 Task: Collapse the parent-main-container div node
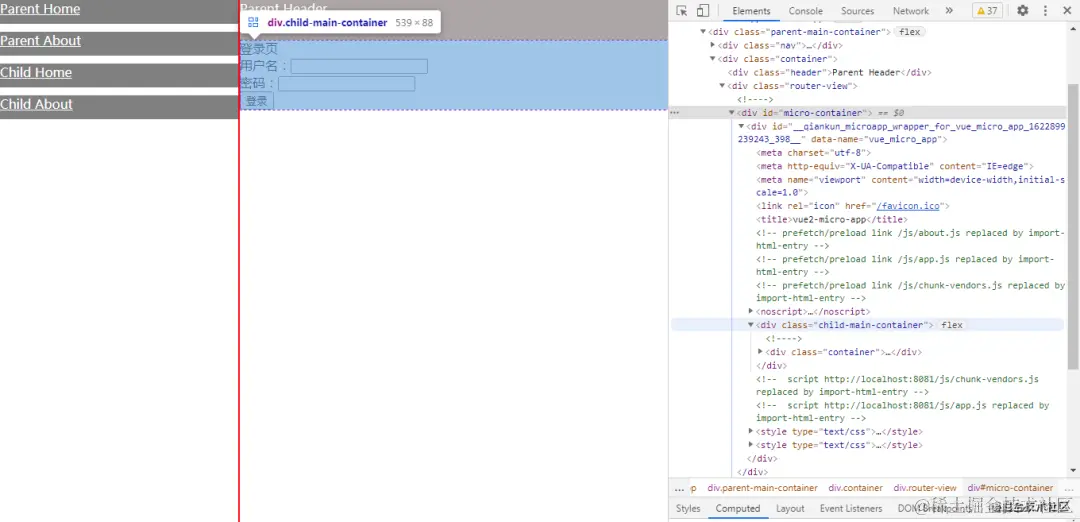click(703, 32)
